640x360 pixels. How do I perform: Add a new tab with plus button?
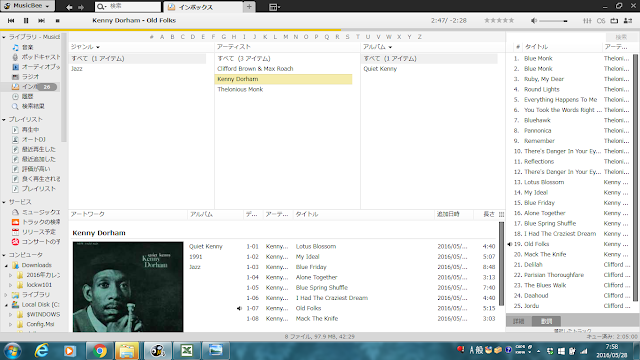tap(249, 7)
